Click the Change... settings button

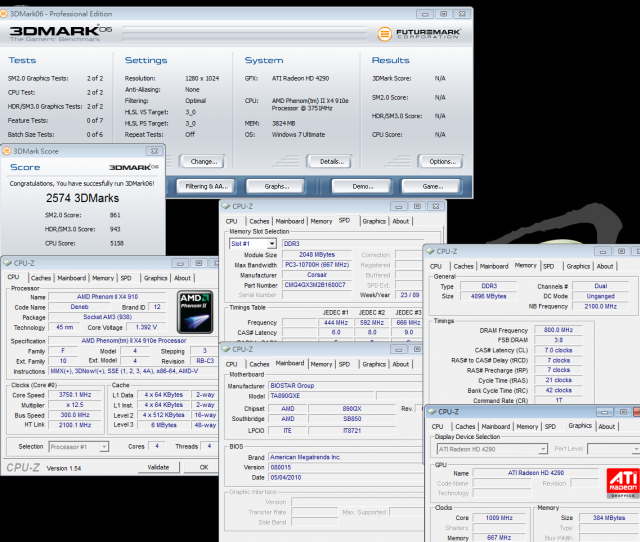203,162
